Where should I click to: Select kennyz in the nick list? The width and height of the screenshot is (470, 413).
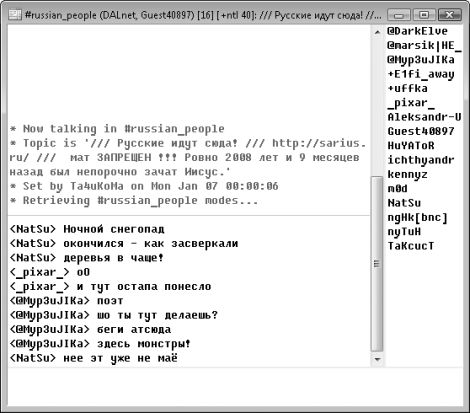[x=407, y=174]
